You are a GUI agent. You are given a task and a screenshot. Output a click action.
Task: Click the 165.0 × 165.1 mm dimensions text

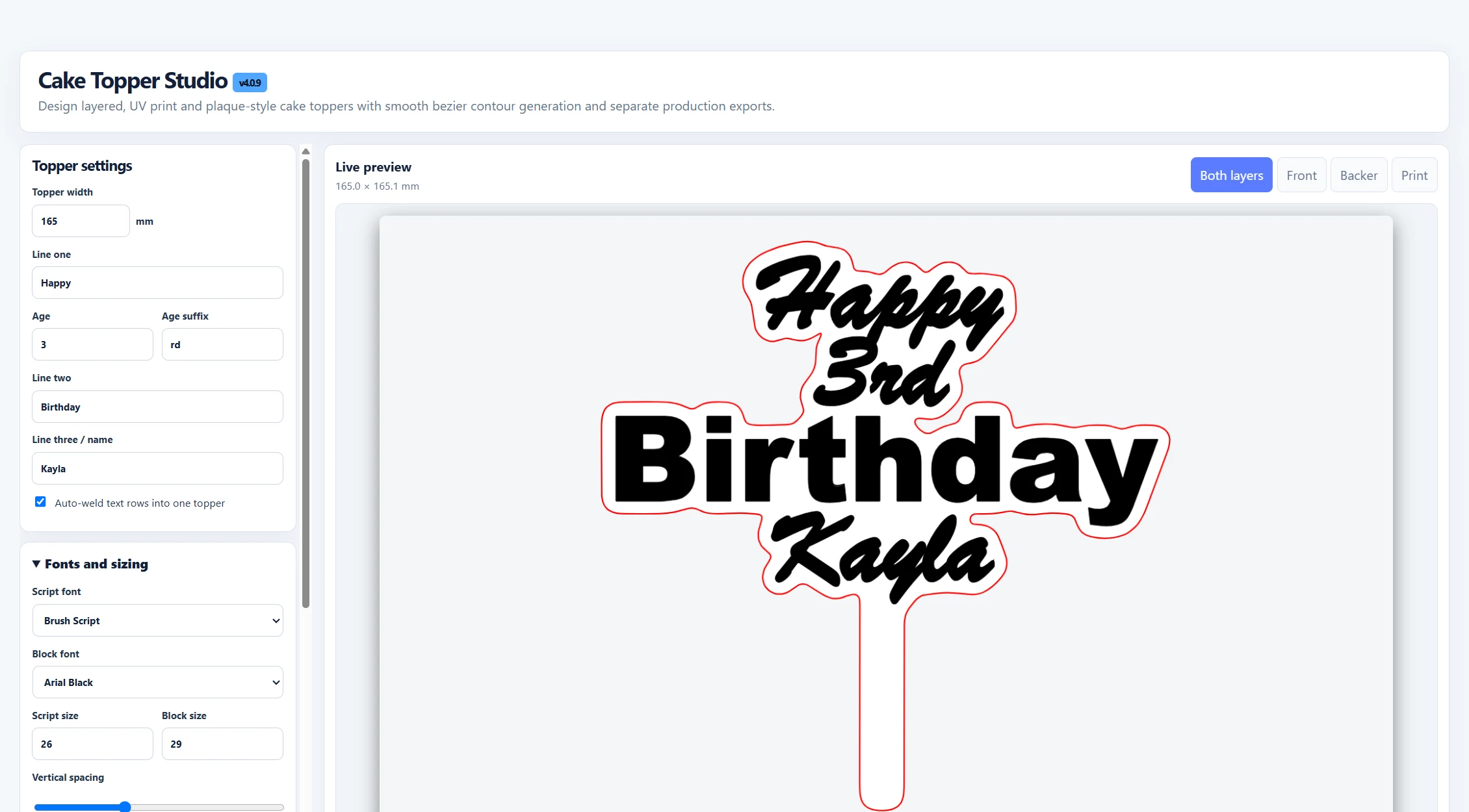click(377, 186)
